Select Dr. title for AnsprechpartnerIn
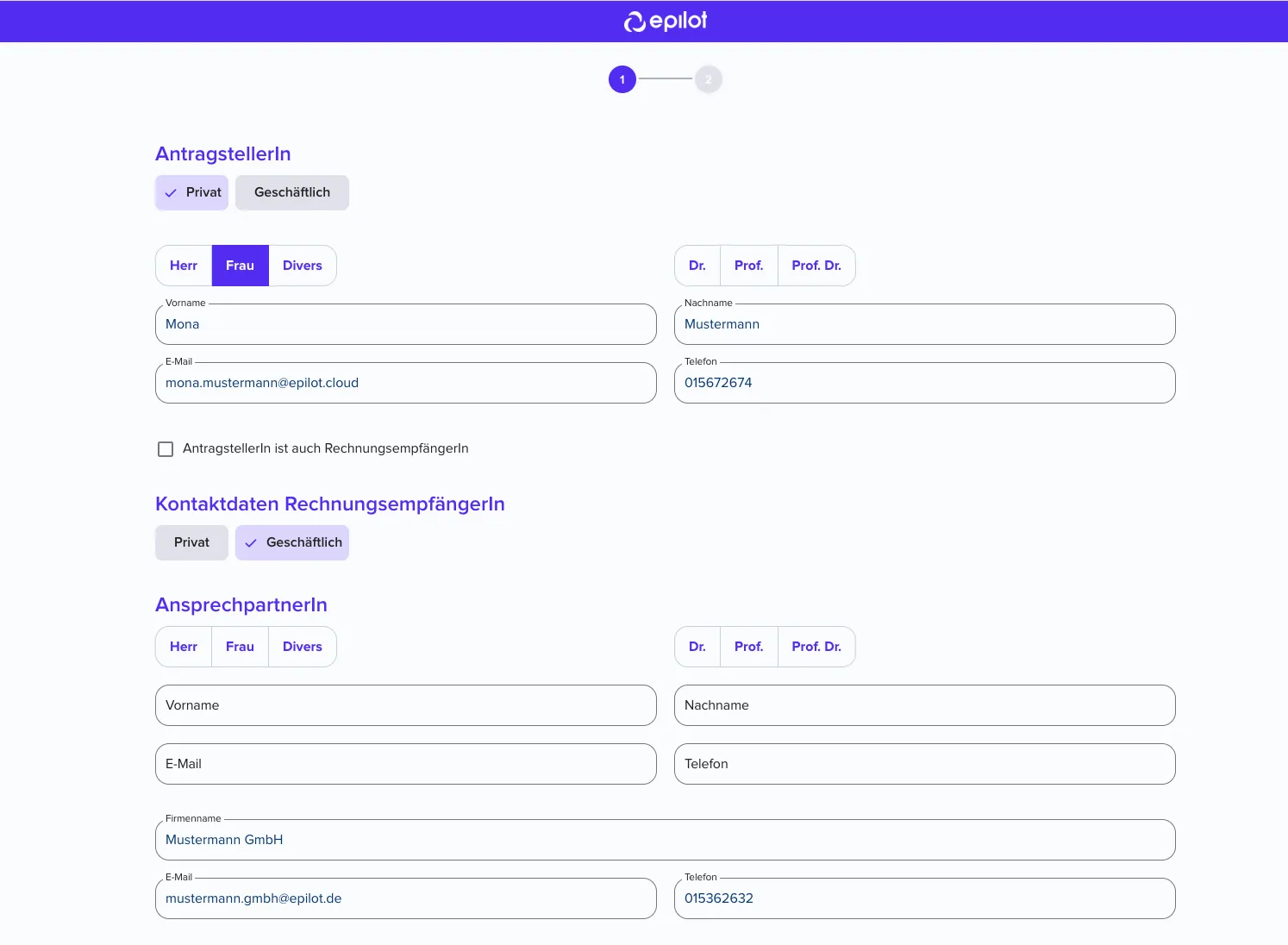 coord(697,647)
